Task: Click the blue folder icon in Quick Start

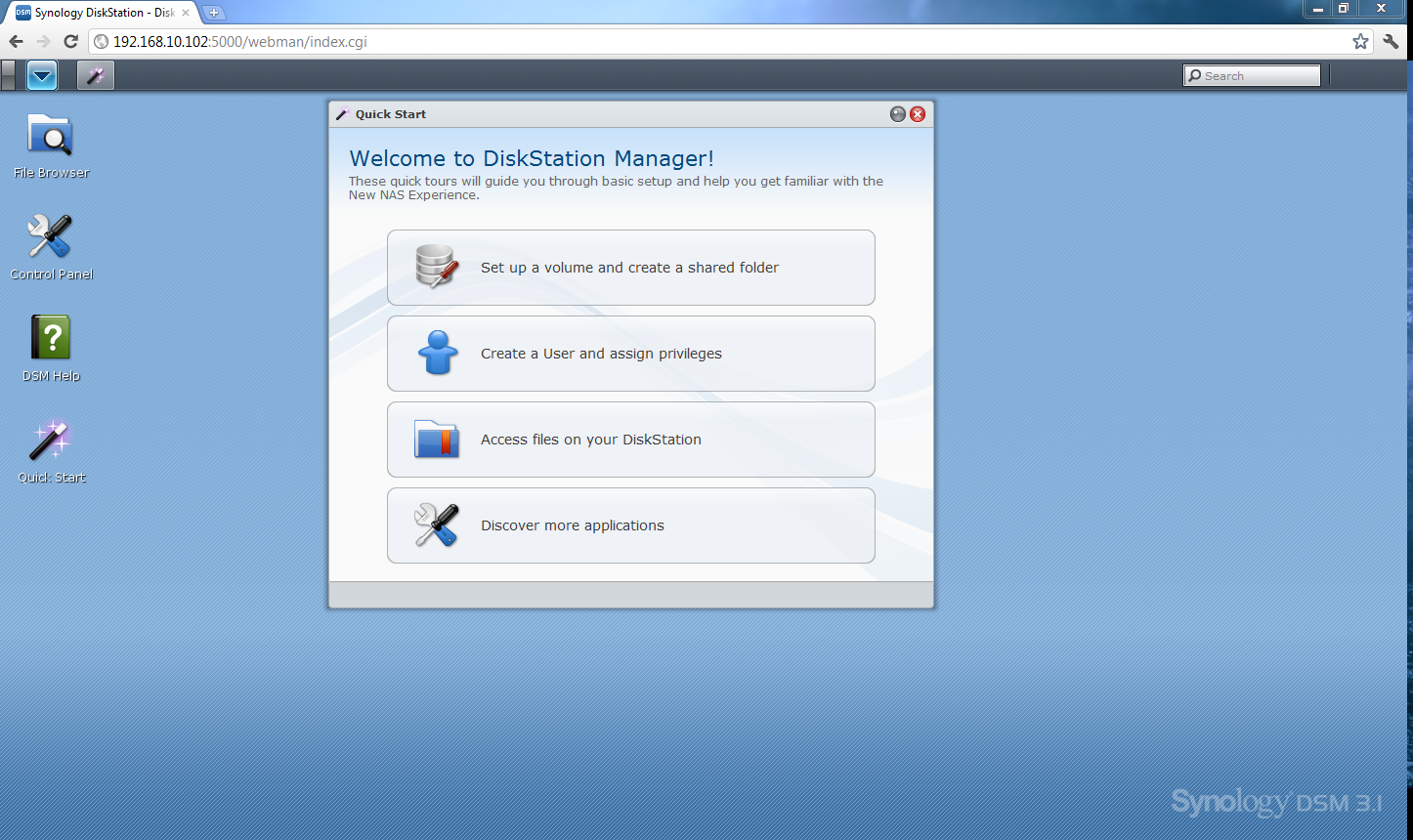Action: 436,440
